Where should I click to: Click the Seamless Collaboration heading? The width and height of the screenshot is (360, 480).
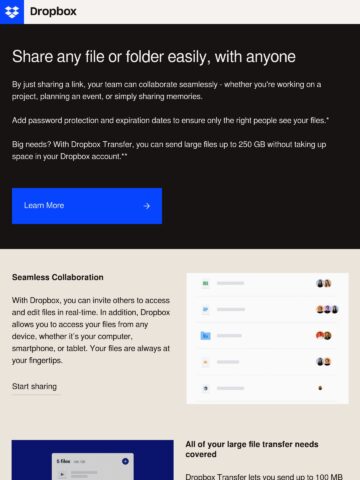point(58,277)
